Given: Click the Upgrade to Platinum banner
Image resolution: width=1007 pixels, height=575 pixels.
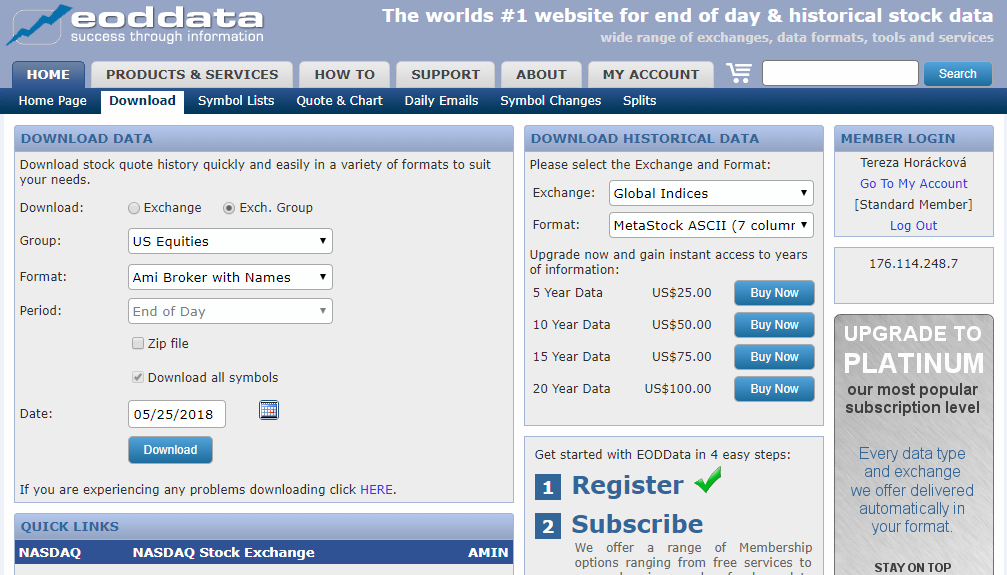Looking at the screenshot, I should click(913, 445).
